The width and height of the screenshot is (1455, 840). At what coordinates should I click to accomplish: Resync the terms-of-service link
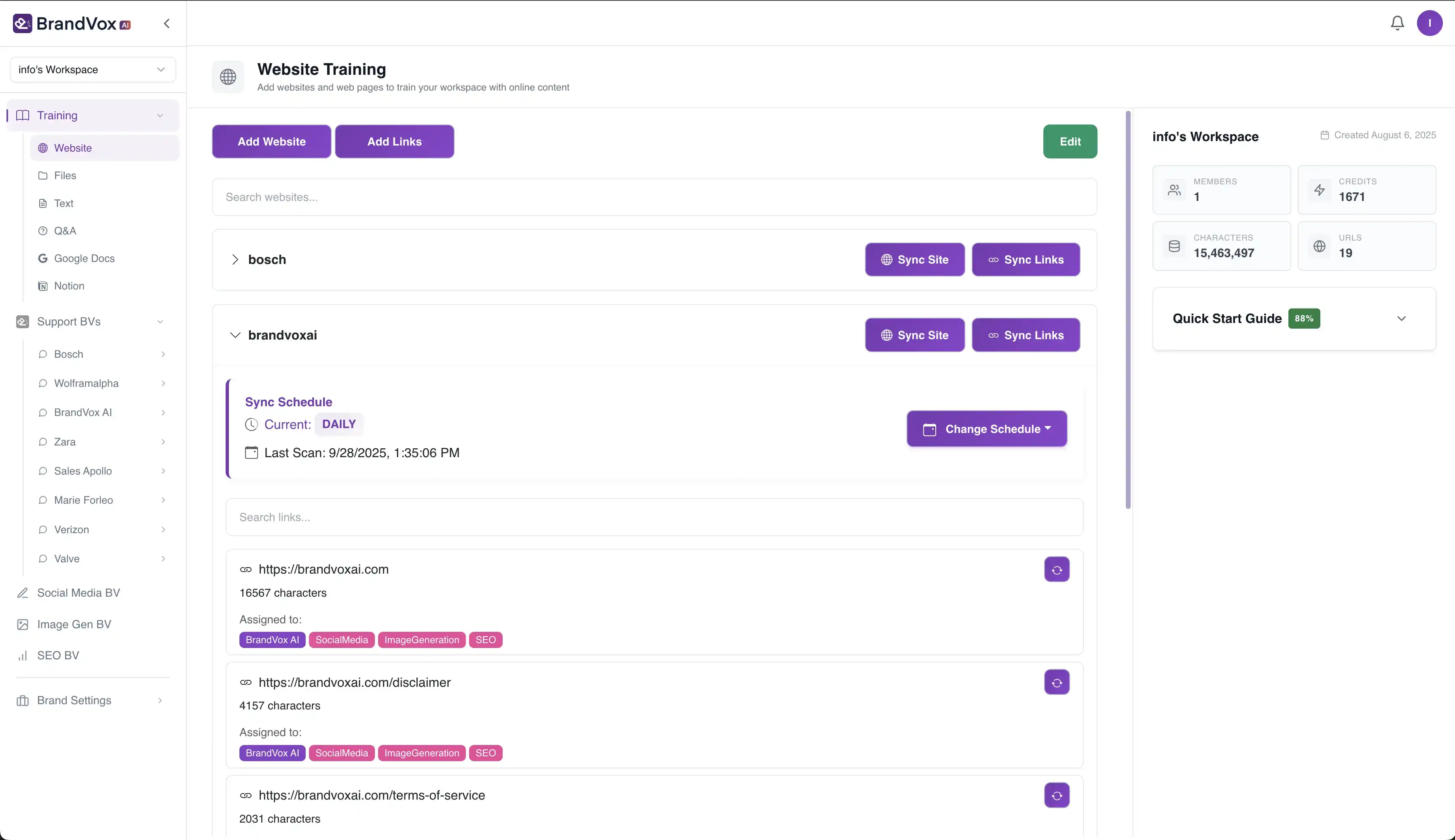[x=1056, y=796]
